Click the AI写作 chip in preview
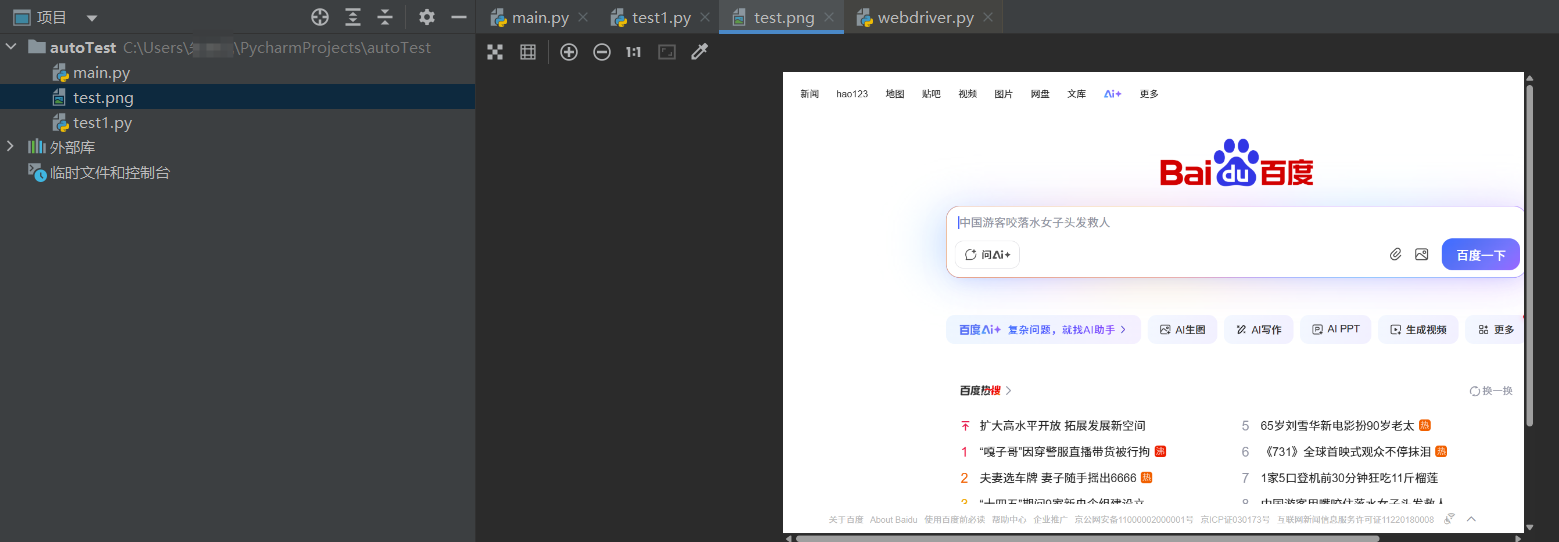This screenshot has height=542, width=1559. tap(1259, 329)
